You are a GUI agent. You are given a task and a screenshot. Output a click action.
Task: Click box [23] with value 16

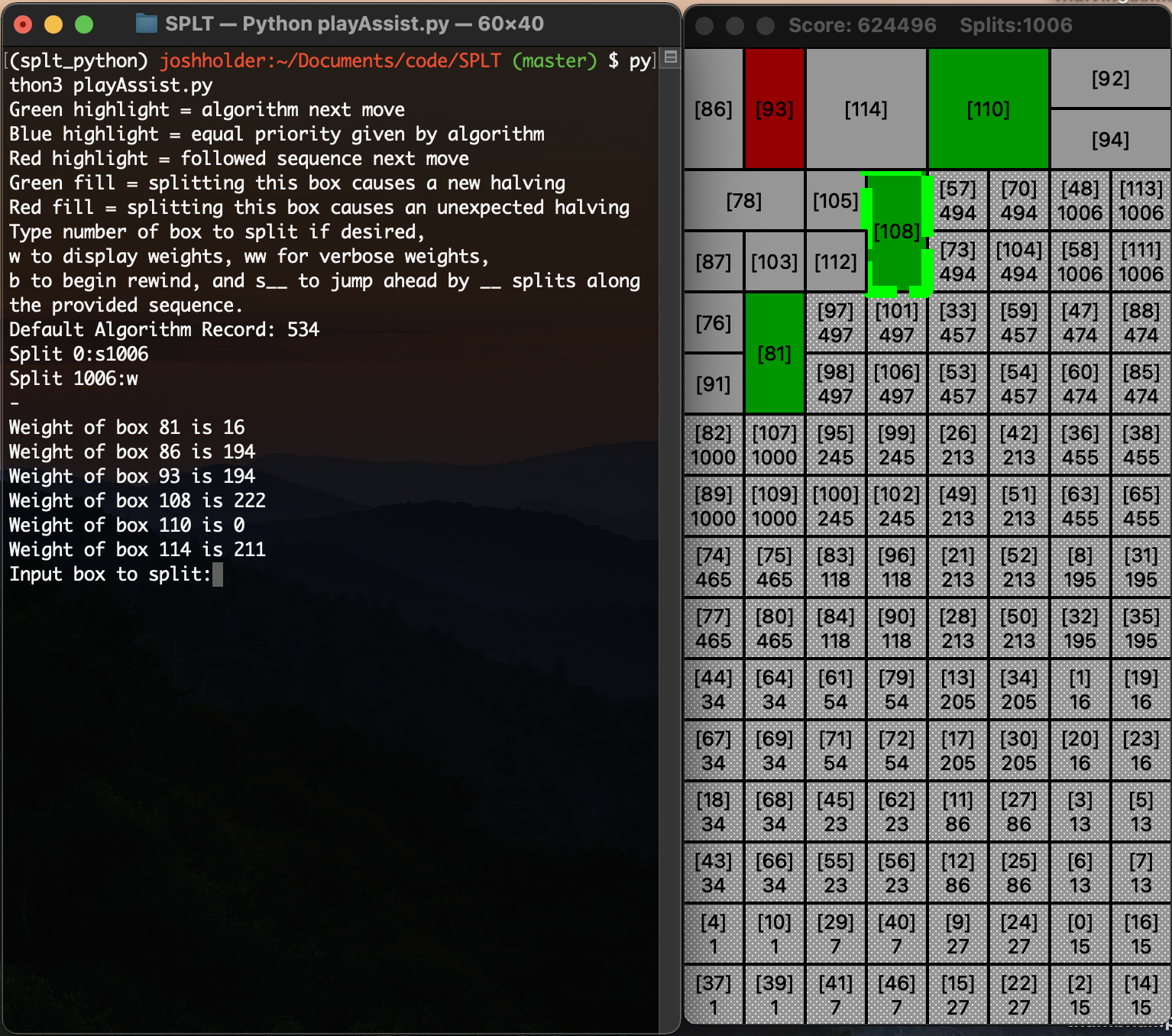1141,750
